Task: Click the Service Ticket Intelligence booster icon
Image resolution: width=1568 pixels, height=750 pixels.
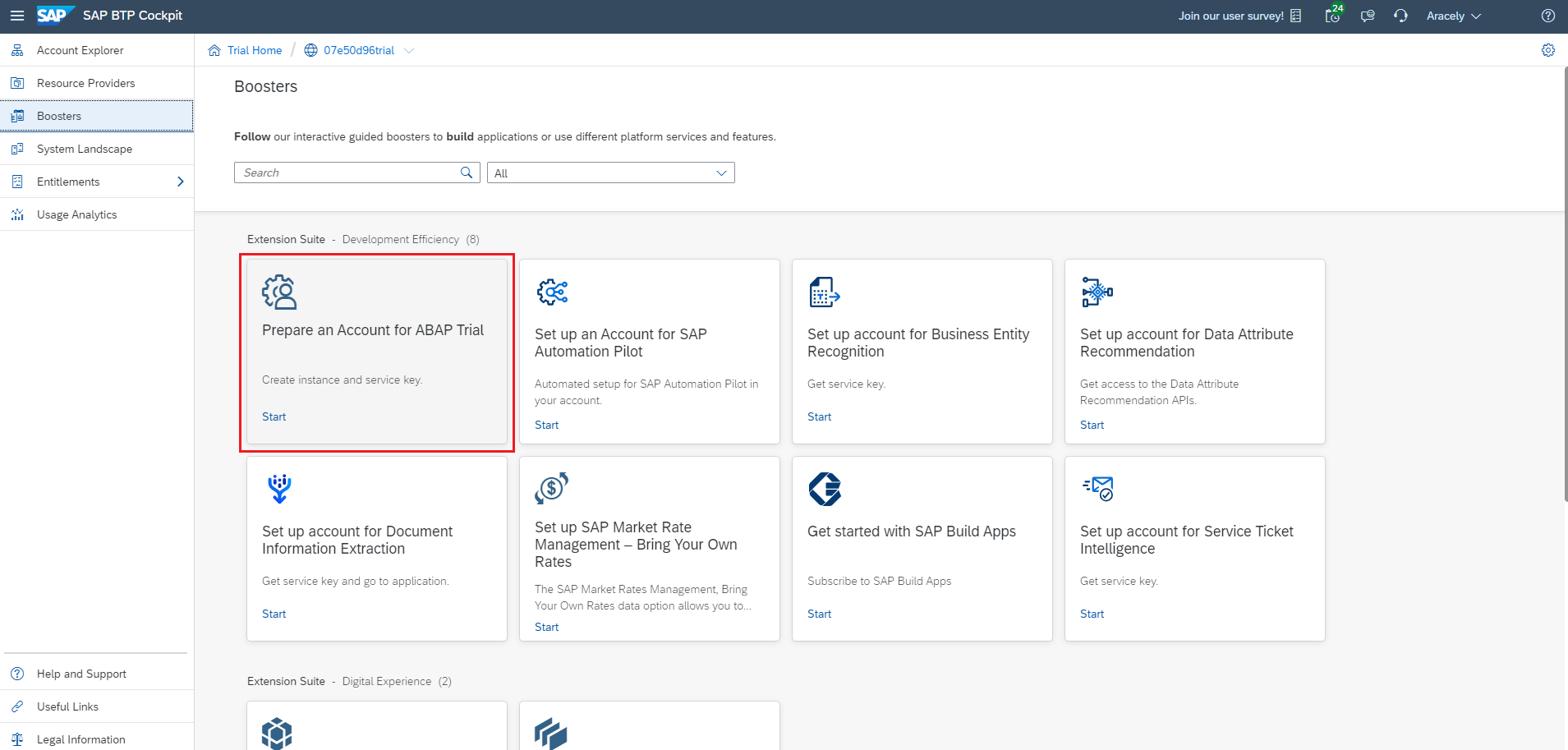Action: (1098, 488)
